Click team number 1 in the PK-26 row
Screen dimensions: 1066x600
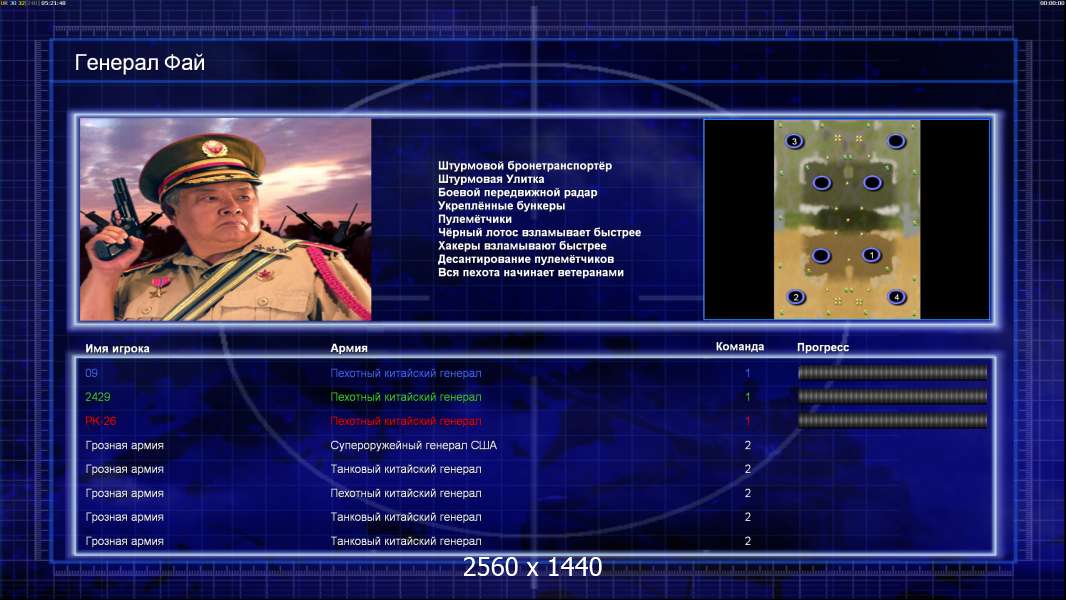[x=747, y=421]
